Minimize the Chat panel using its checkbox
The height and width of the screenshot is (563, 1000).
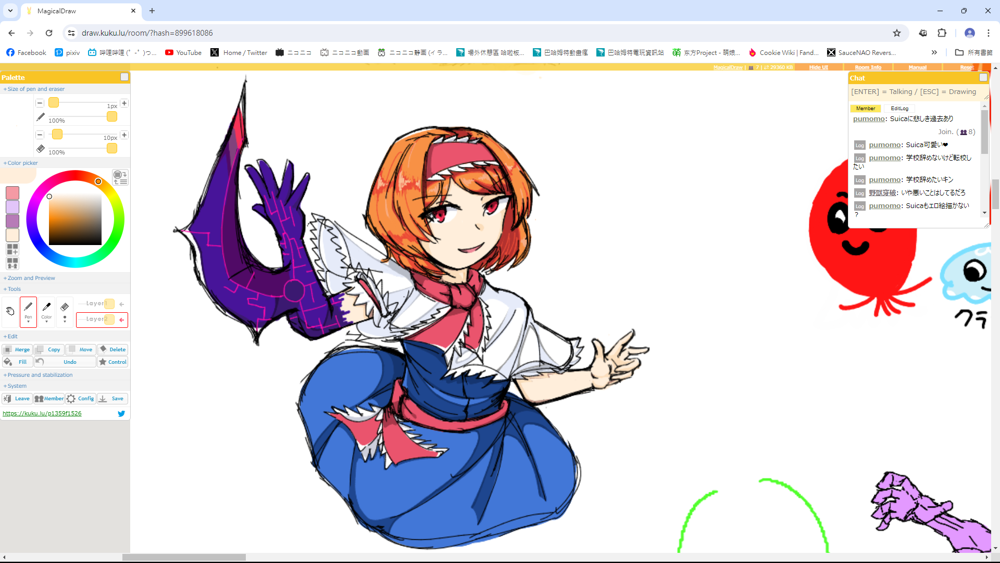pos(983,77)
